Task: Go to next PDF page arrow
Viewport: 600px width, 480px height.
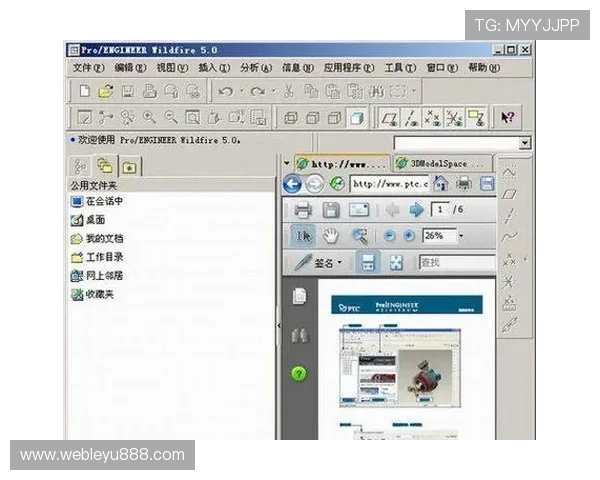Action: click(416, 210)
